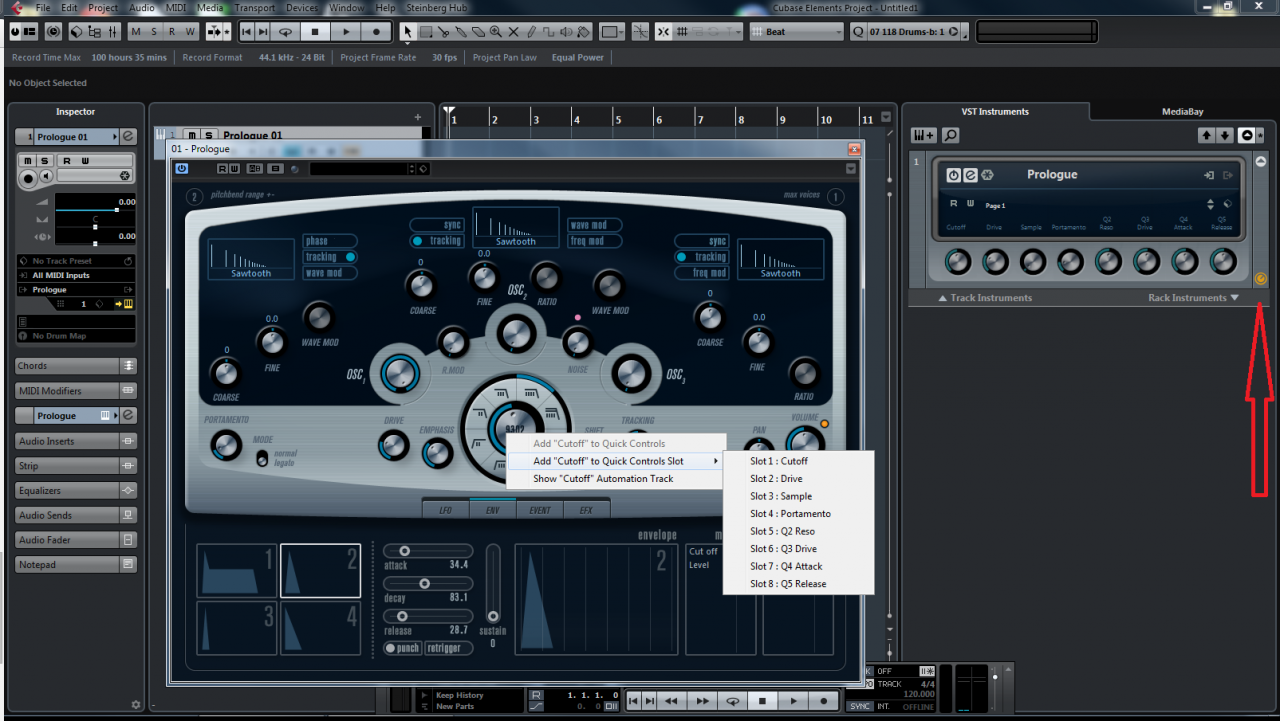Open the Transport menu
Image resolution: width=1280 pixels, height=721 pixels.
tap(254, 7)
